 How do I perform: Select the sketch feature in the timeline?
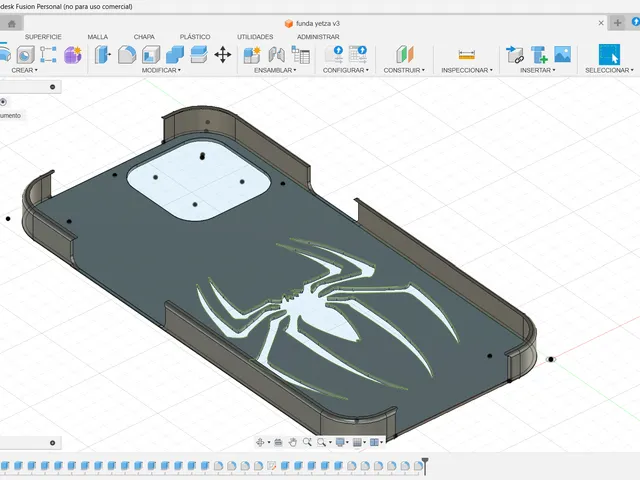[x=271, y=465]
